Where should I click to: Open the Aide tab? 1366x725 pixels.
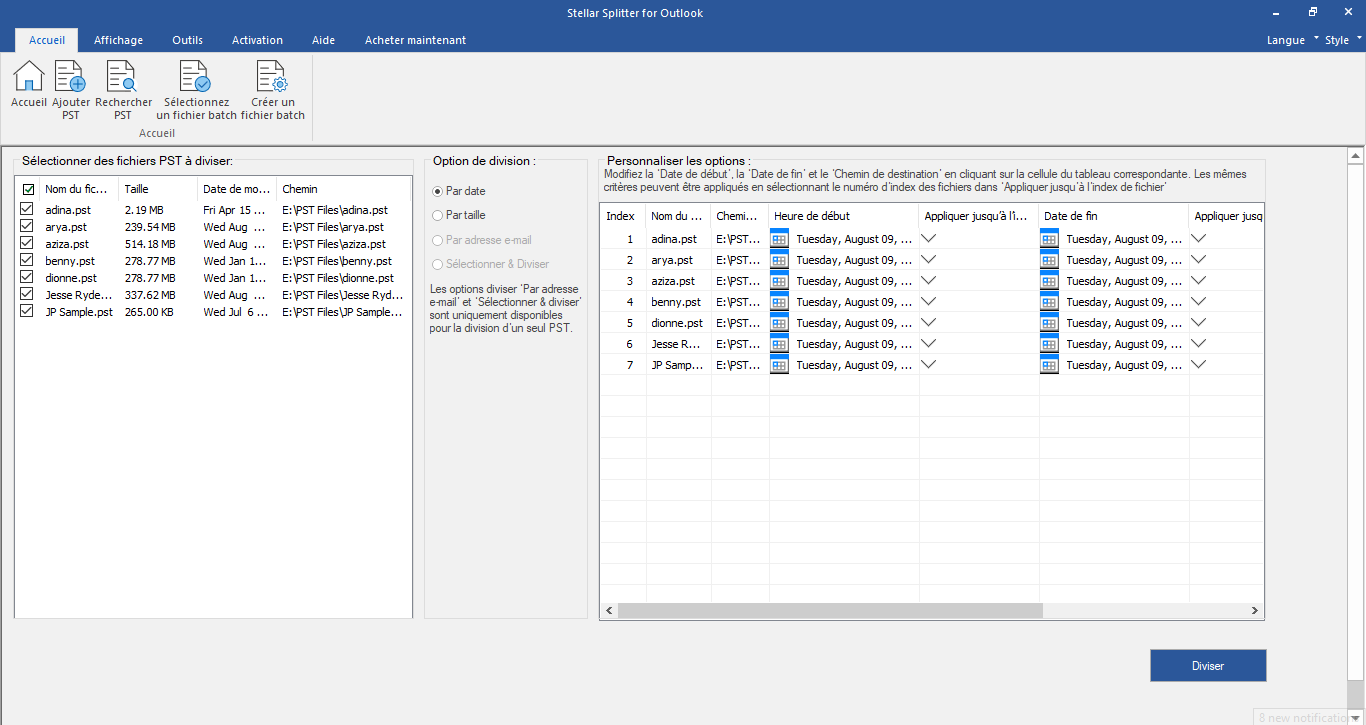(323, 40)
